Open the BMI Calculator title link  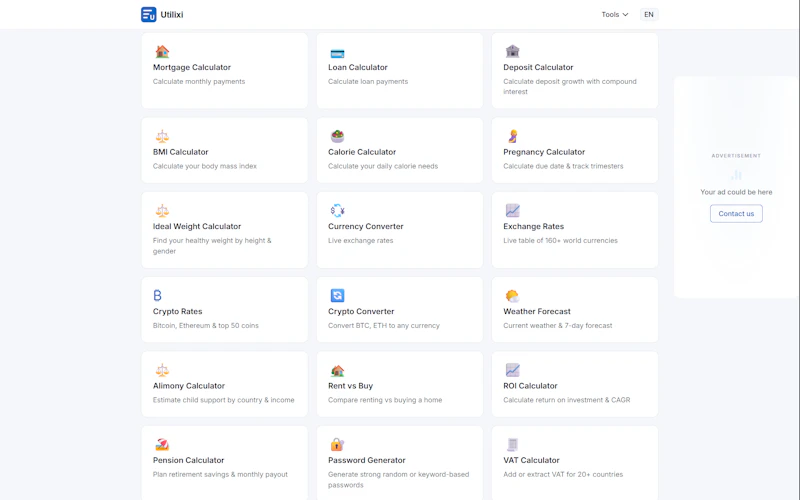[x=181, y=152]
